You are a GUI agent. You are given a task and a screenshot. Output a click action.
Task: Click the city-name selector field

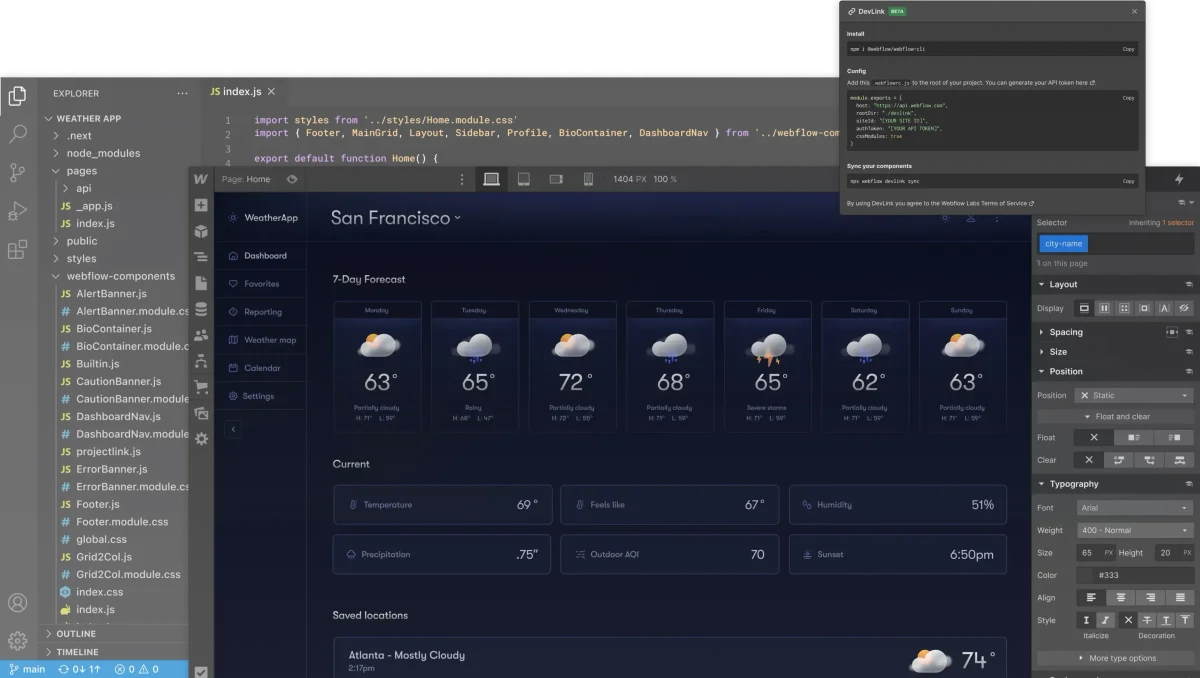click(1063, 243)
